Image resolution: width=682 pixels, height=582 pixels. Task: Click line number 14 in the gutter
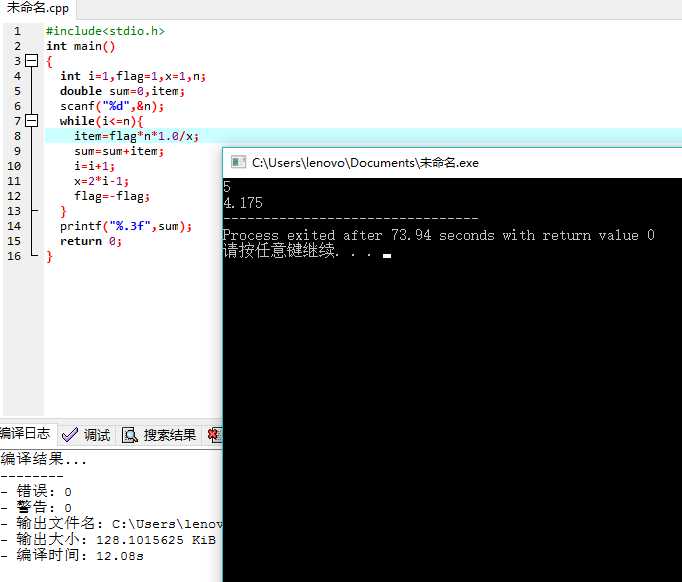coord(14,226)
